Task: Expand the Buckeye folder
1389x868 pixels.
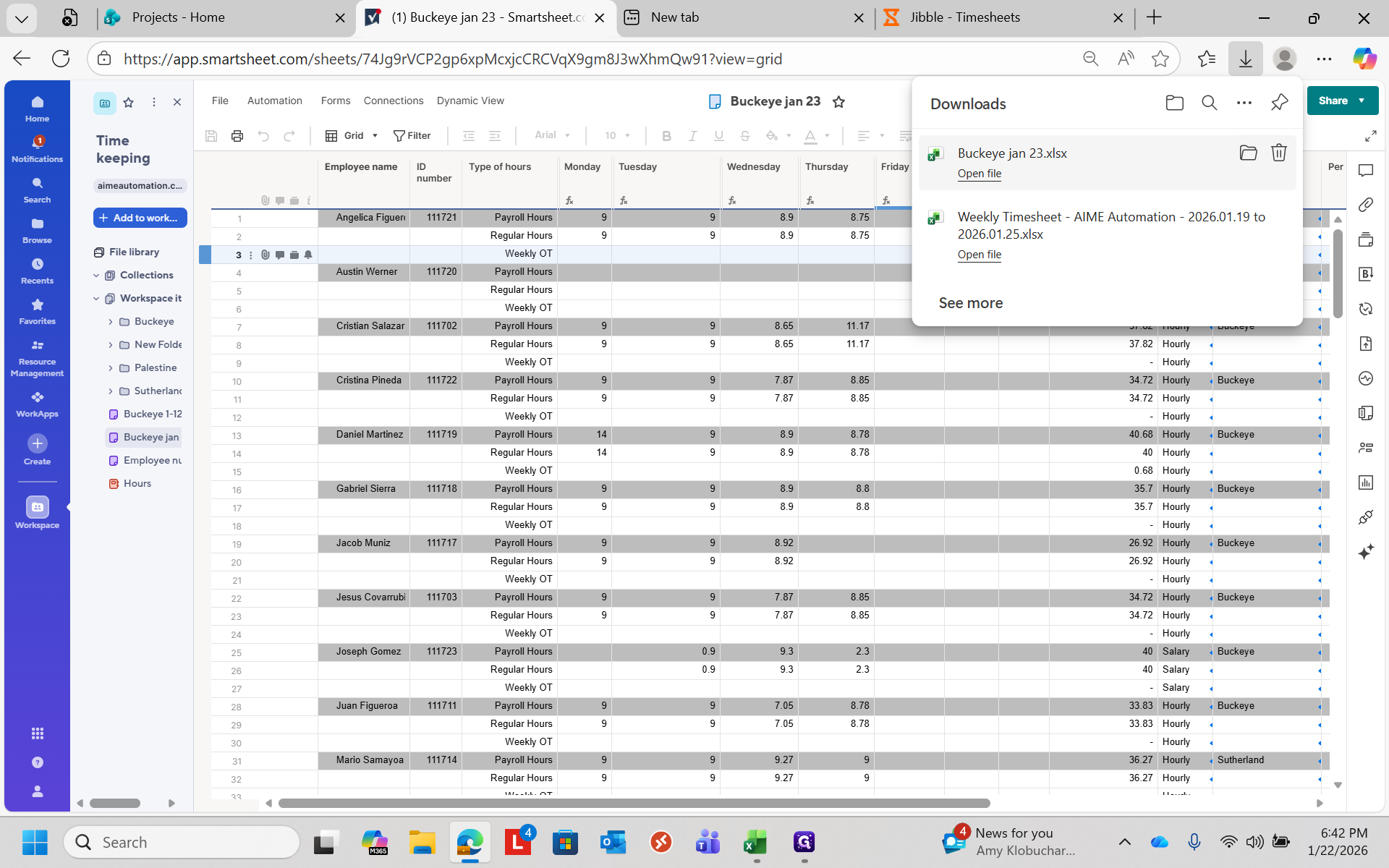Action: coord(111,322)
